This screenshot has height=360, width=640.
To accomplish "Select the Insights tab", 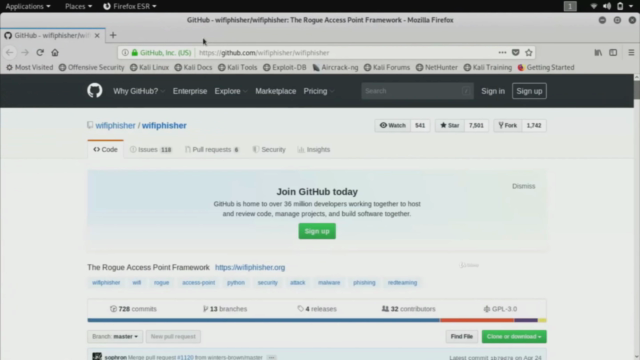I will [x=314, y=149].
